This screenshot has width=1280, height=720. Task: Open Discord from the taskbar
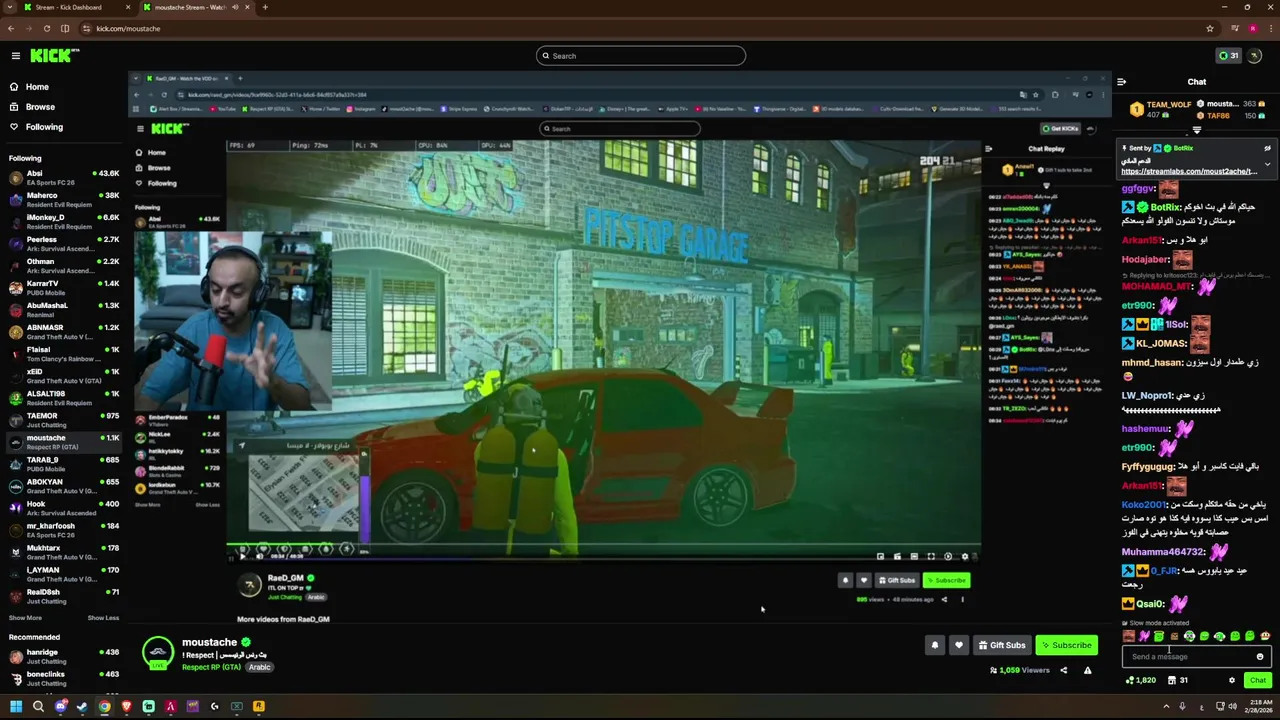click(60, 707)
